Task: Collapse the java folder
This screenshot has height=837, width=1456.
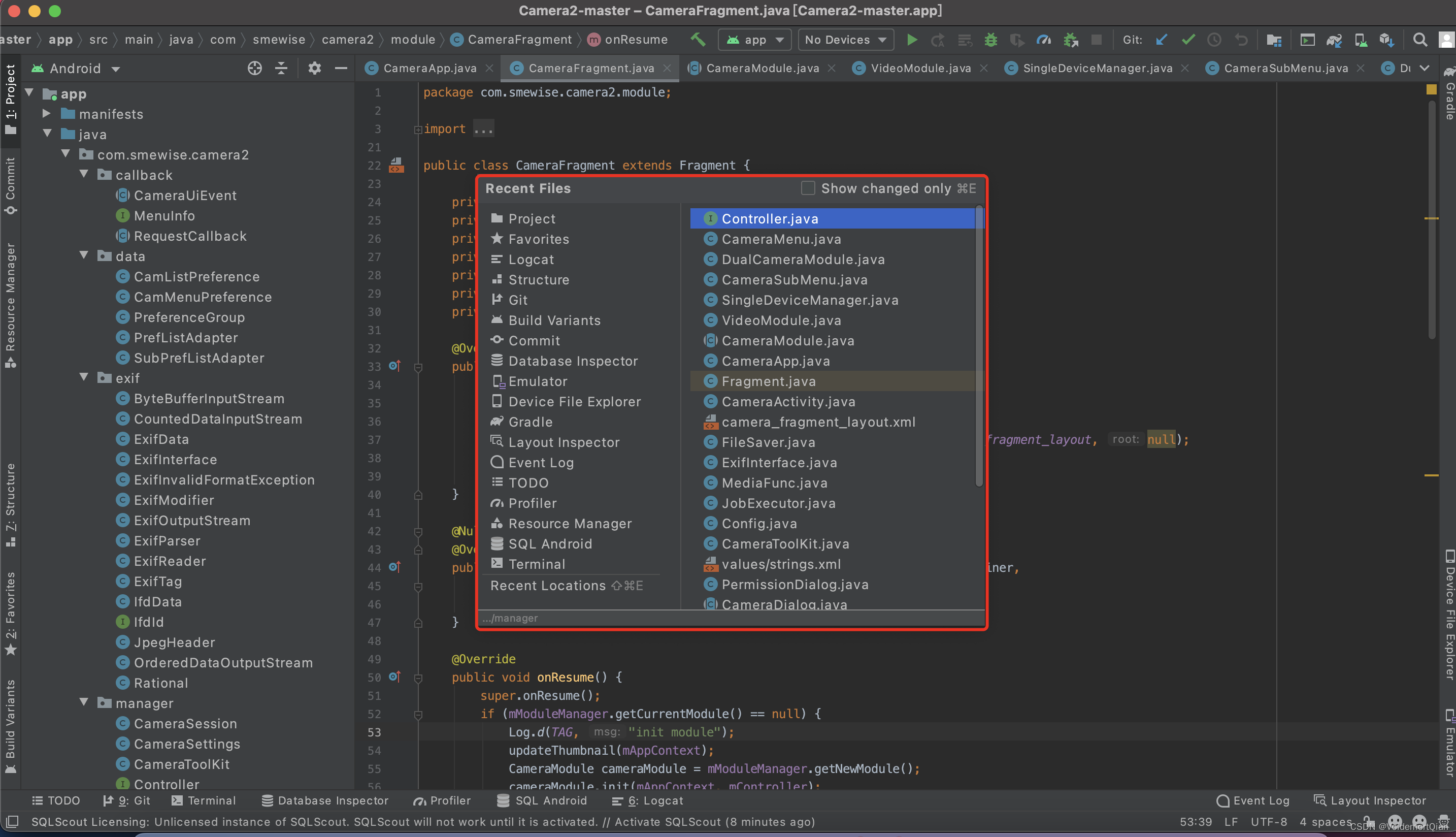Action: coord(47,134)
